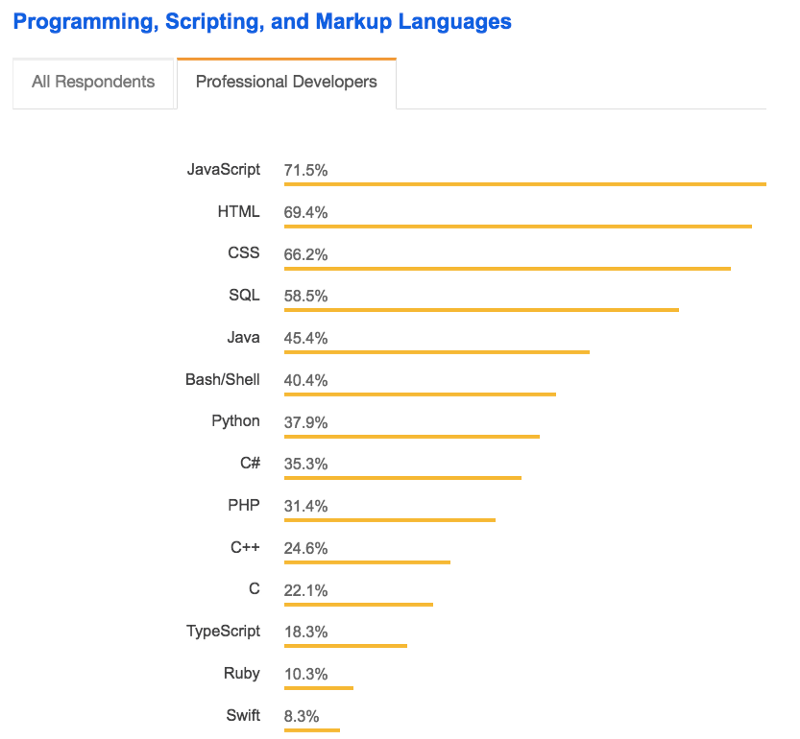800x739 pixels.
Task: Click the PHP bar in the chart
Action: [x=389, y=520]
